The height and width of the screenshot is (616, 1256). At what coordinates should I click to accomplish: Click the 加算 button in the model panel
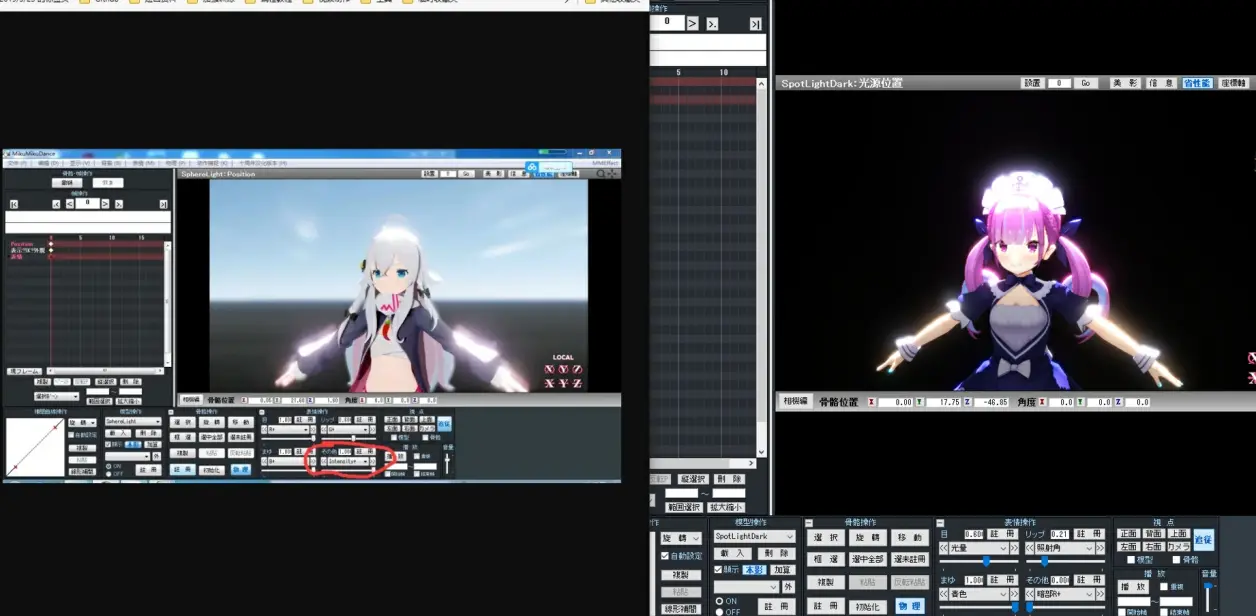point(783,570)
